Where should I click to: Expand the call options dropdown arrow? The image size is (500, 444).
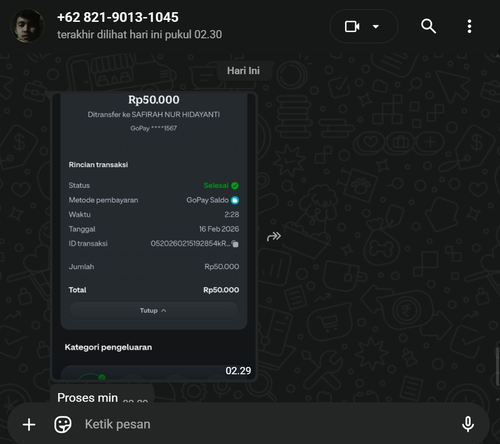376,26
